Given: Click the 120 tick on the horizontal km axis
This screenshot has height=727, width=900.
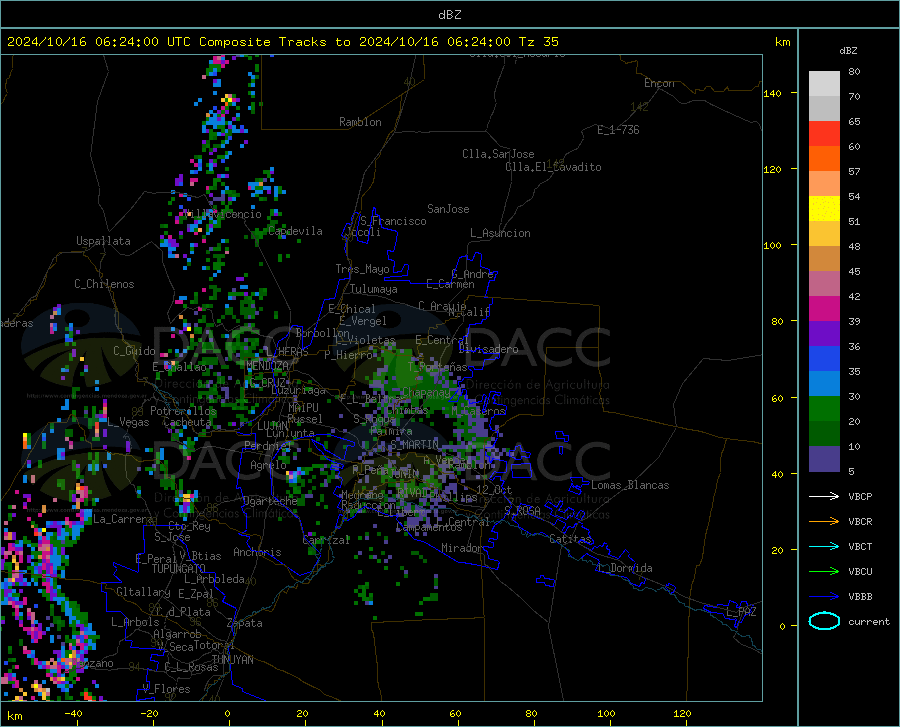Looking at the screenshot, I should click(682, 713).
